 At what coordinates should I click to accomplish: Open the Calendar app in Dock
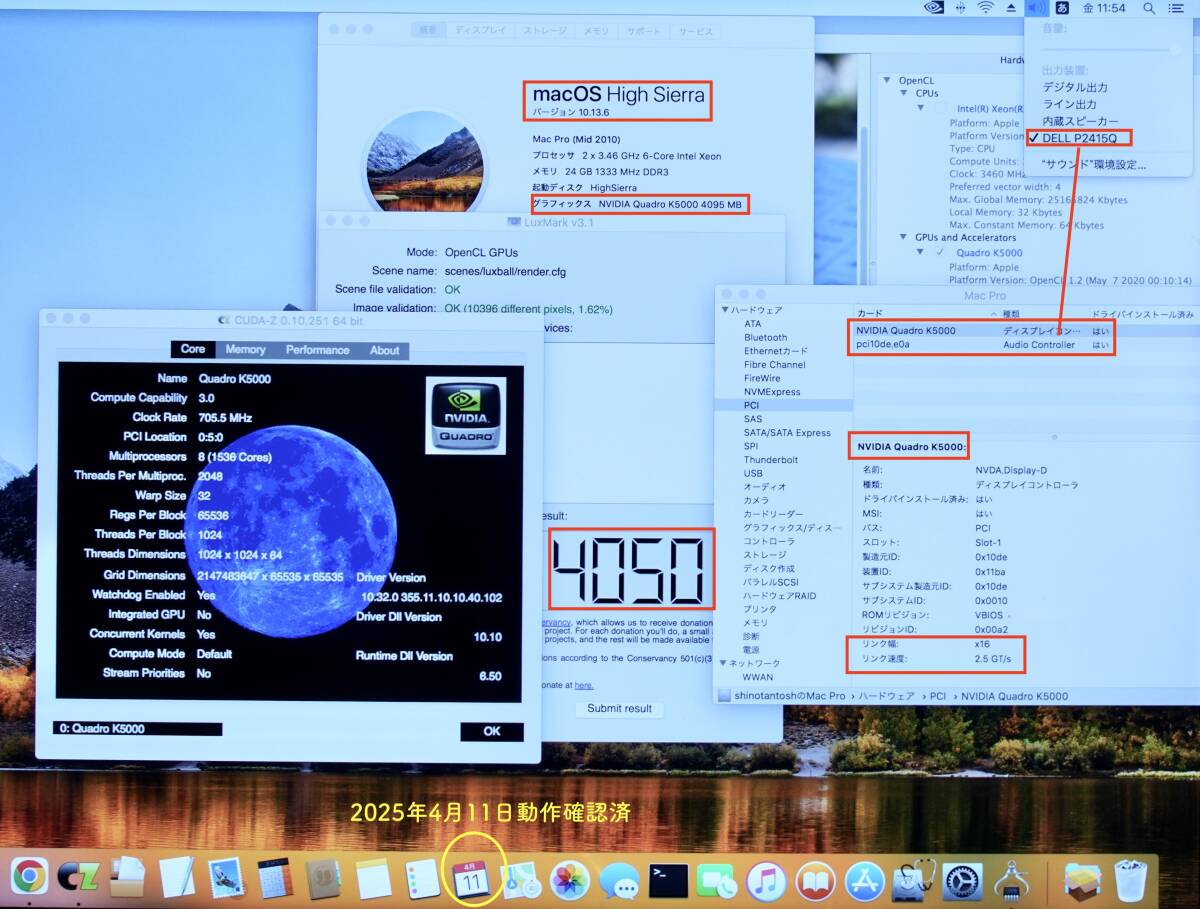[471, 878]
